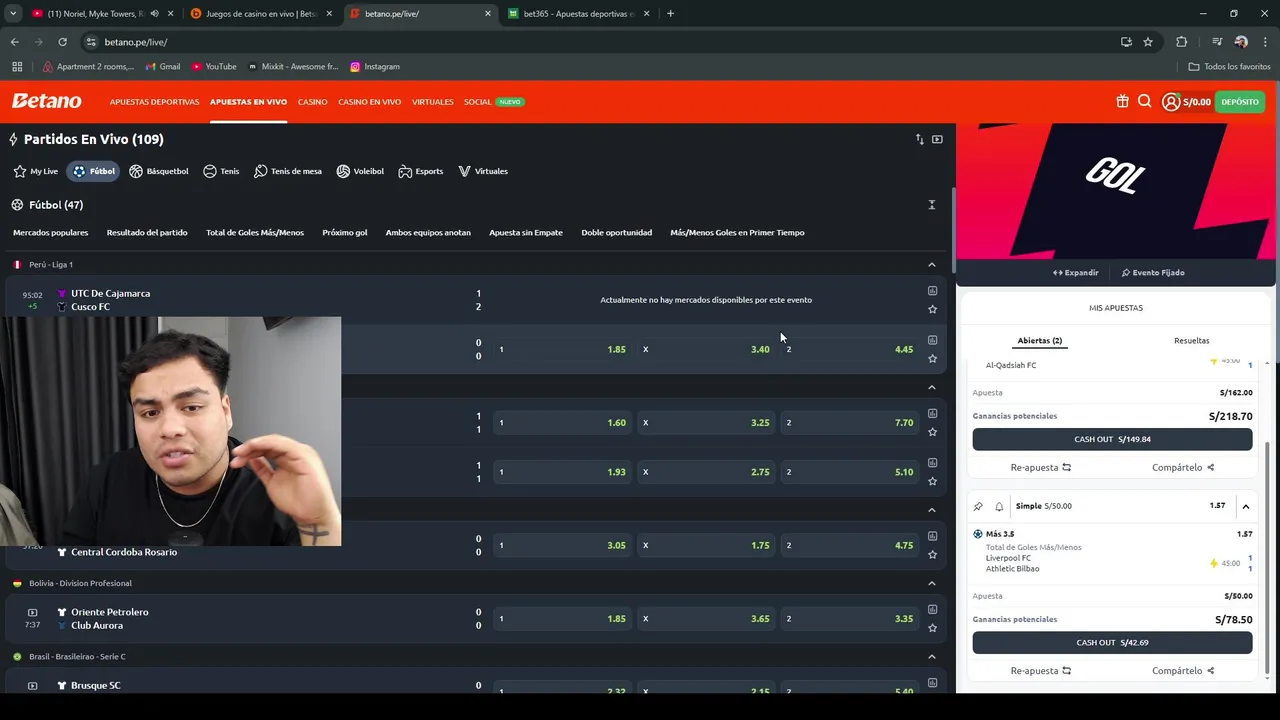Viewport: 1280px width, 720px height.
Task: Open stats icon for UTC De Cajamarca match
Action: 932,291
